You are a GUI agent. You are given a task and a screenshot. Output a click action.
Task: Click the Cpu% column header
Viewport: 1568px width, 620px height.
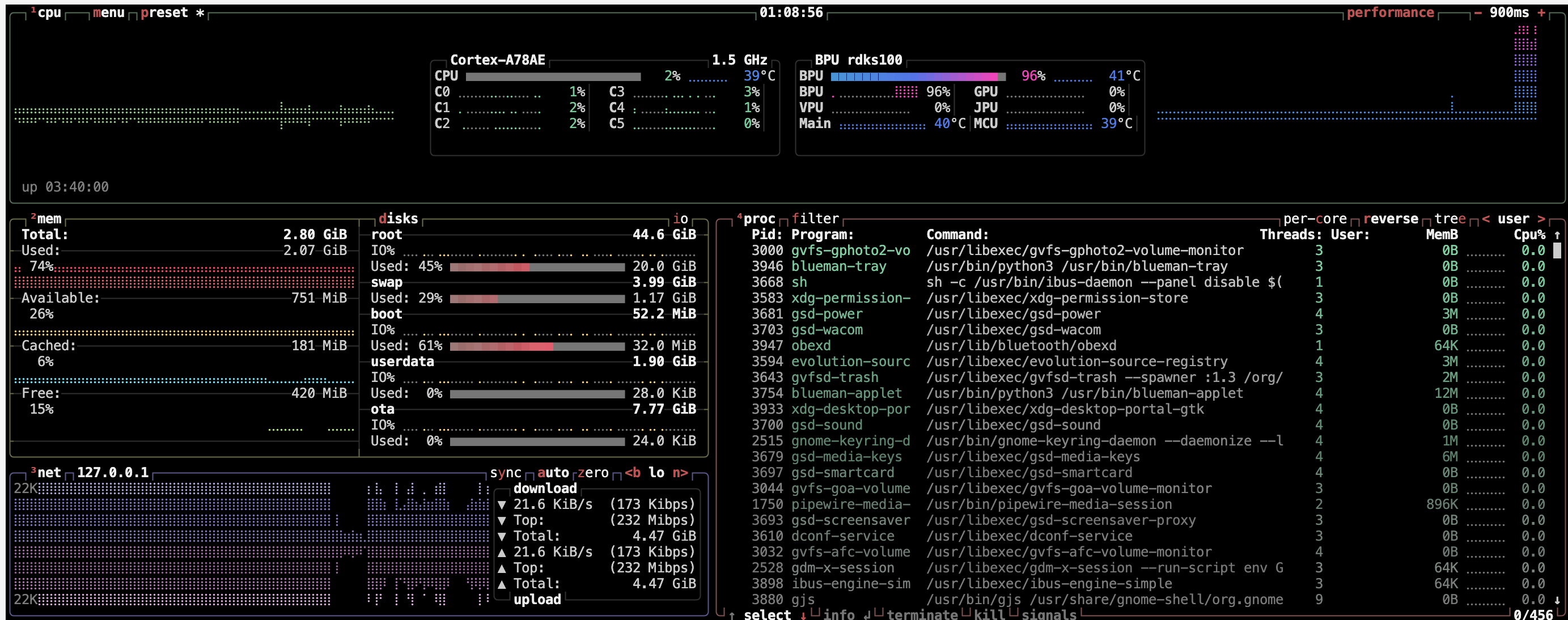1529,234
